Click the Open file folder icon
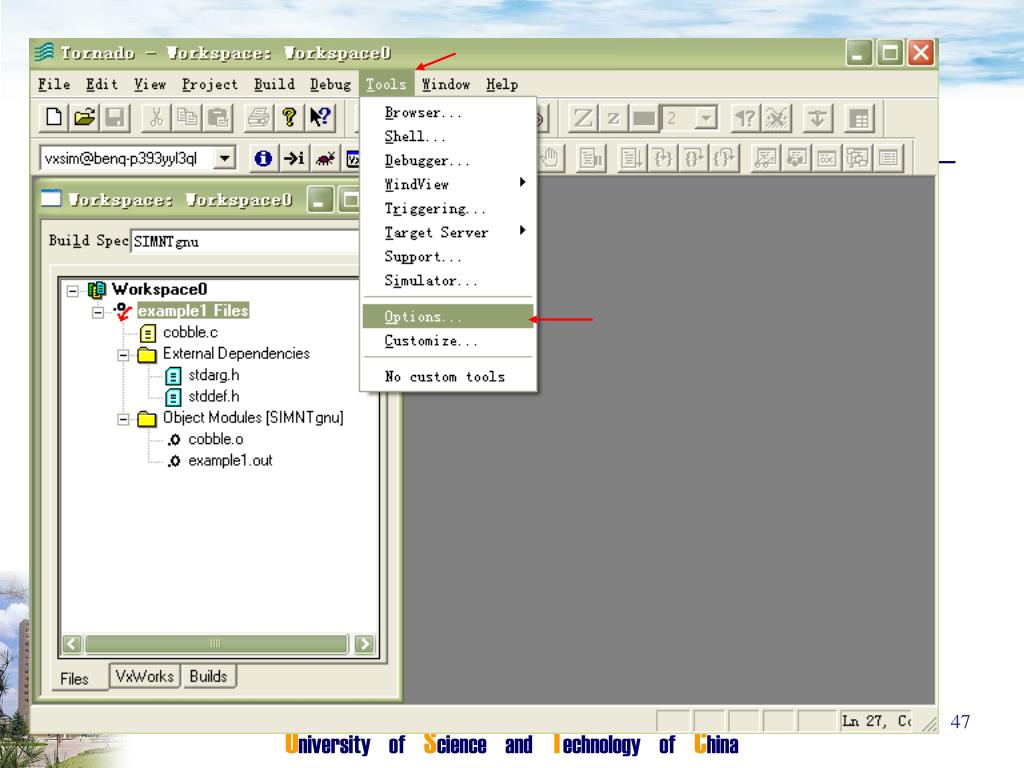 [x=85, y=118]
